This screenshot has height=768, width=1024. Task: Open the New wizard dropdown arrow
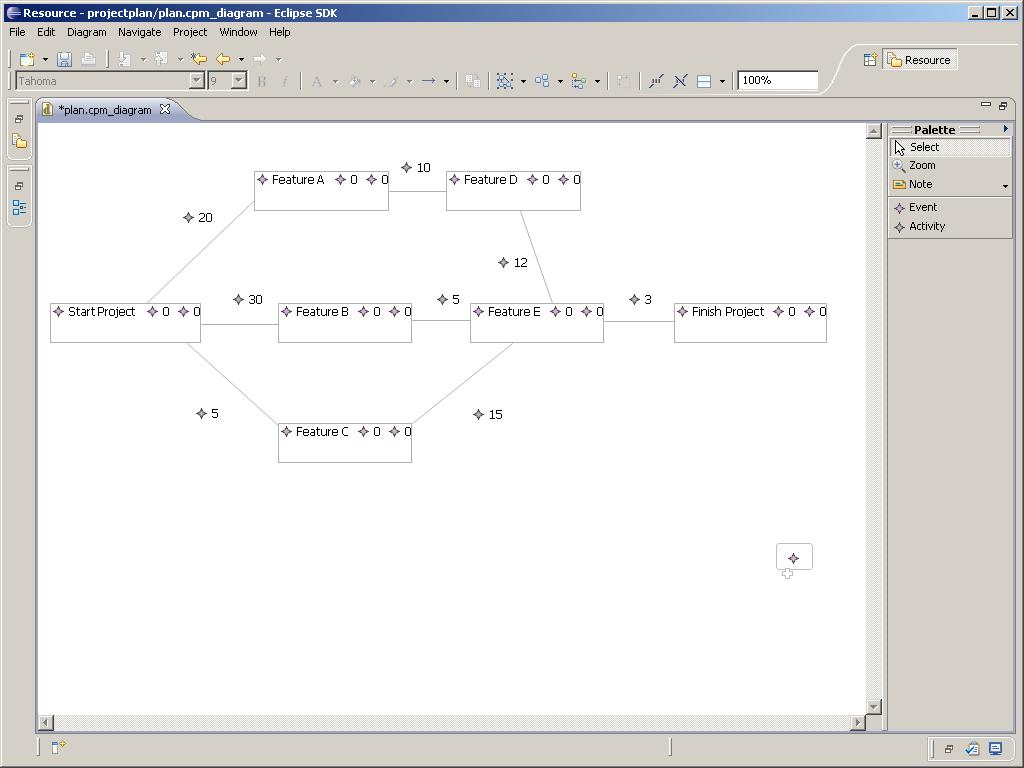pyautogui.click(x=45, y=59)
